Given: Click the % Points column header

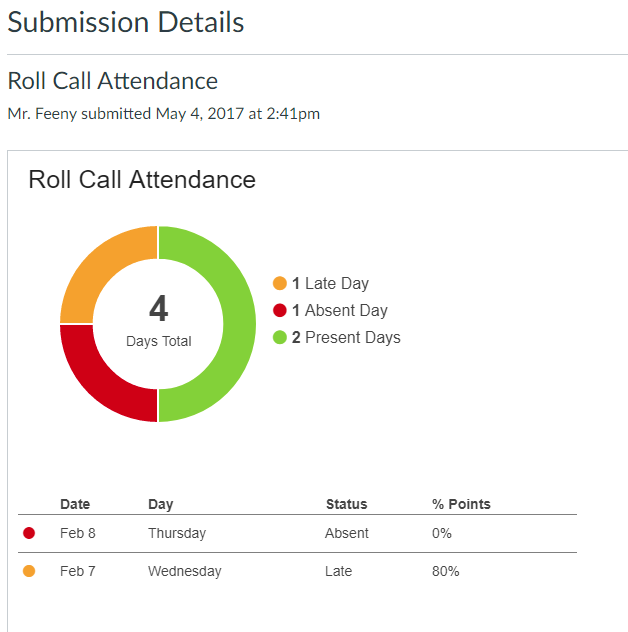Looking at the screenshot, I should tap(461, 504).
